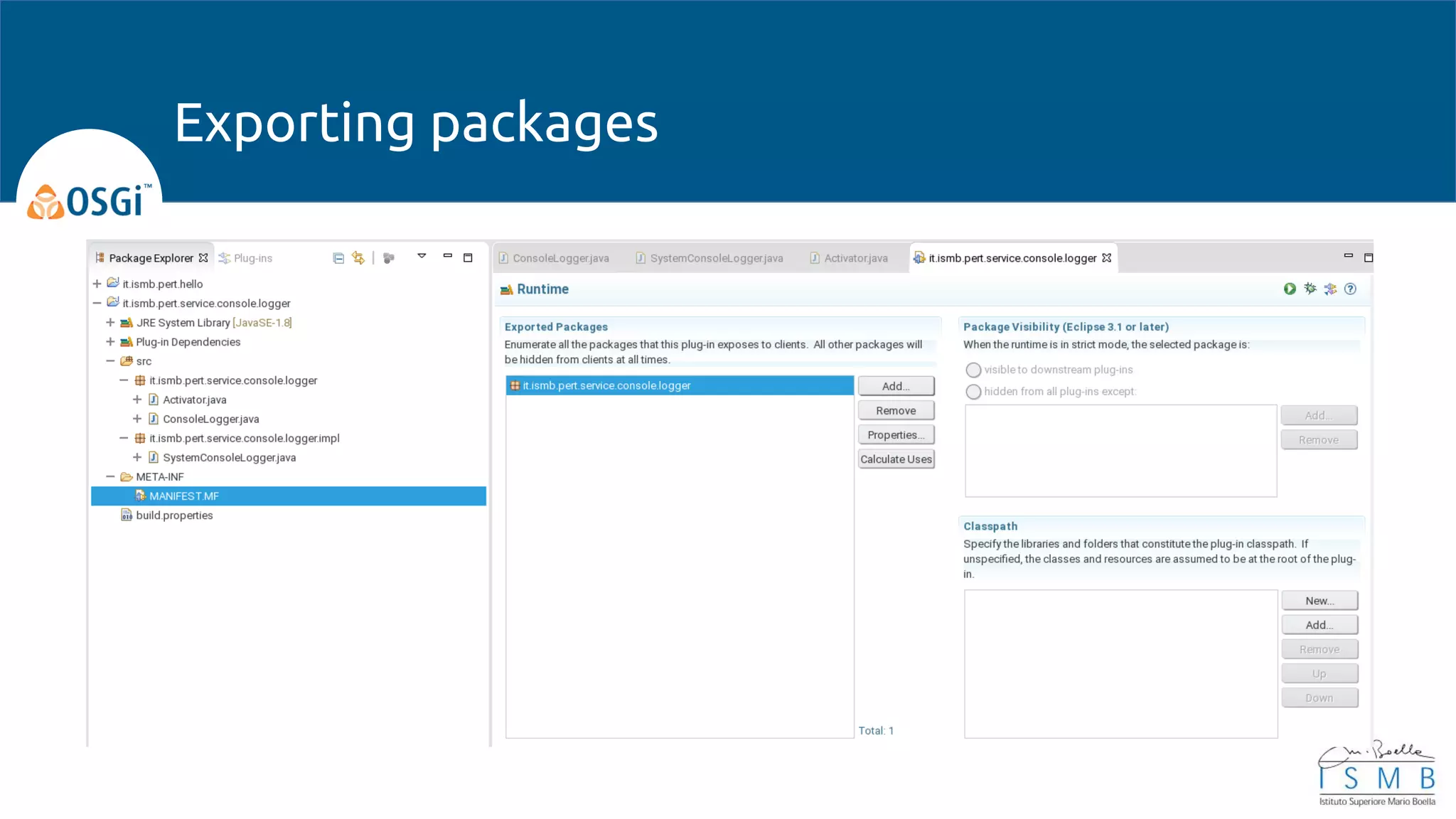This screenshot has height=819, width=1456.
Task: Close the it.ismb.pert.service.console.logger editor tab
Action: coord(1106,258)
